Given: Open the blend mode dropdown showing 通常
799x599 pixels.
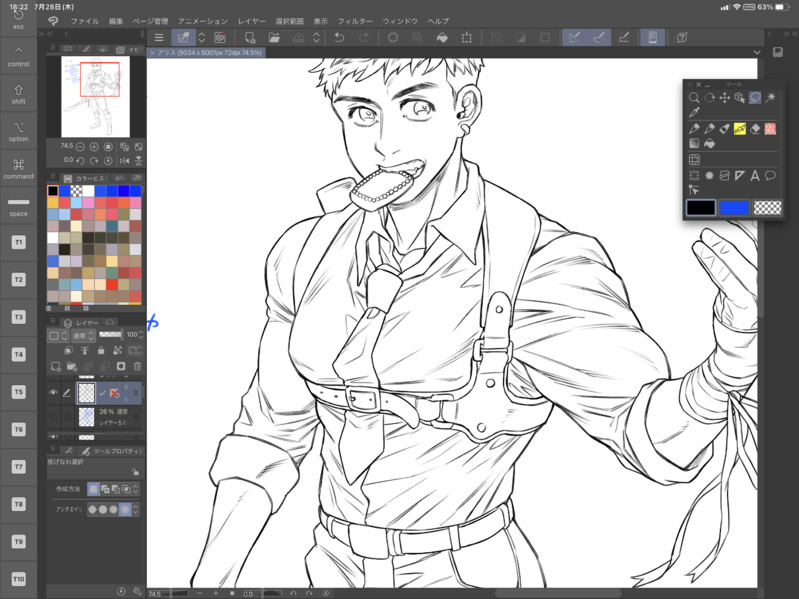Looking at the screenshot, I should [83, 335].
